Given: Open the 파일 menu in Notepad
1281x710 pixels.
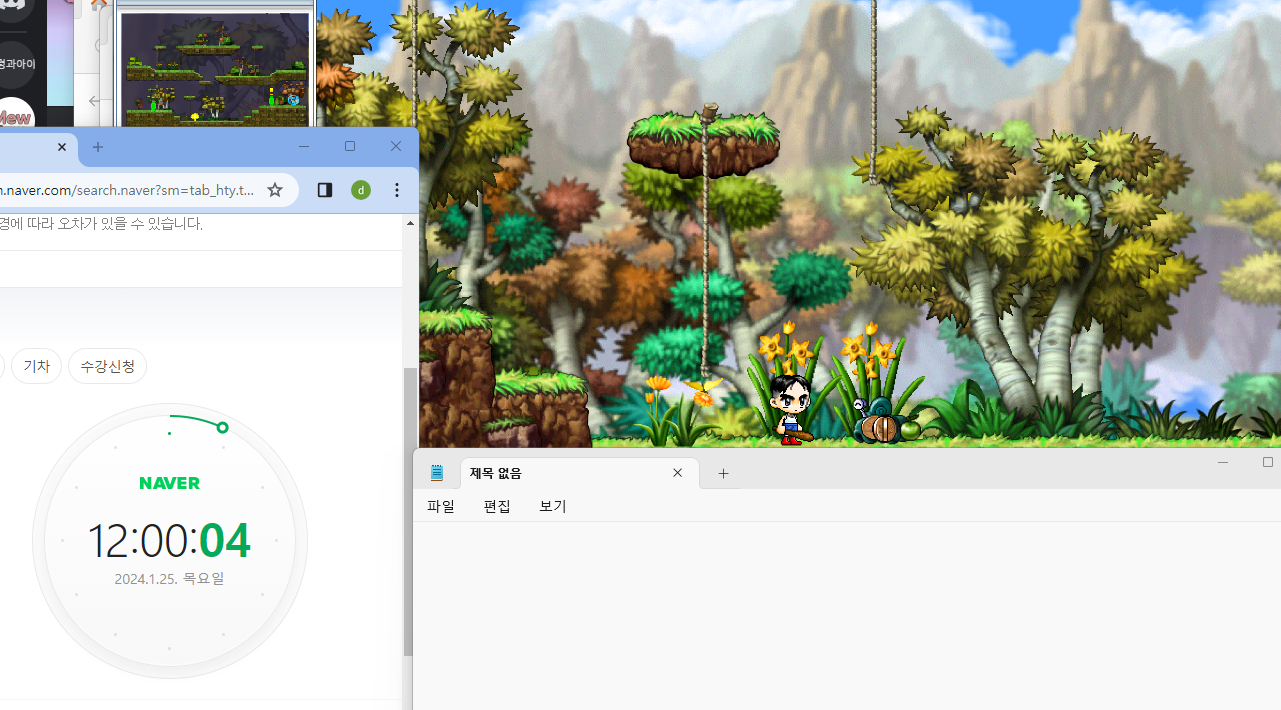Looking at the screenshot, I should [x=441, y=506].
